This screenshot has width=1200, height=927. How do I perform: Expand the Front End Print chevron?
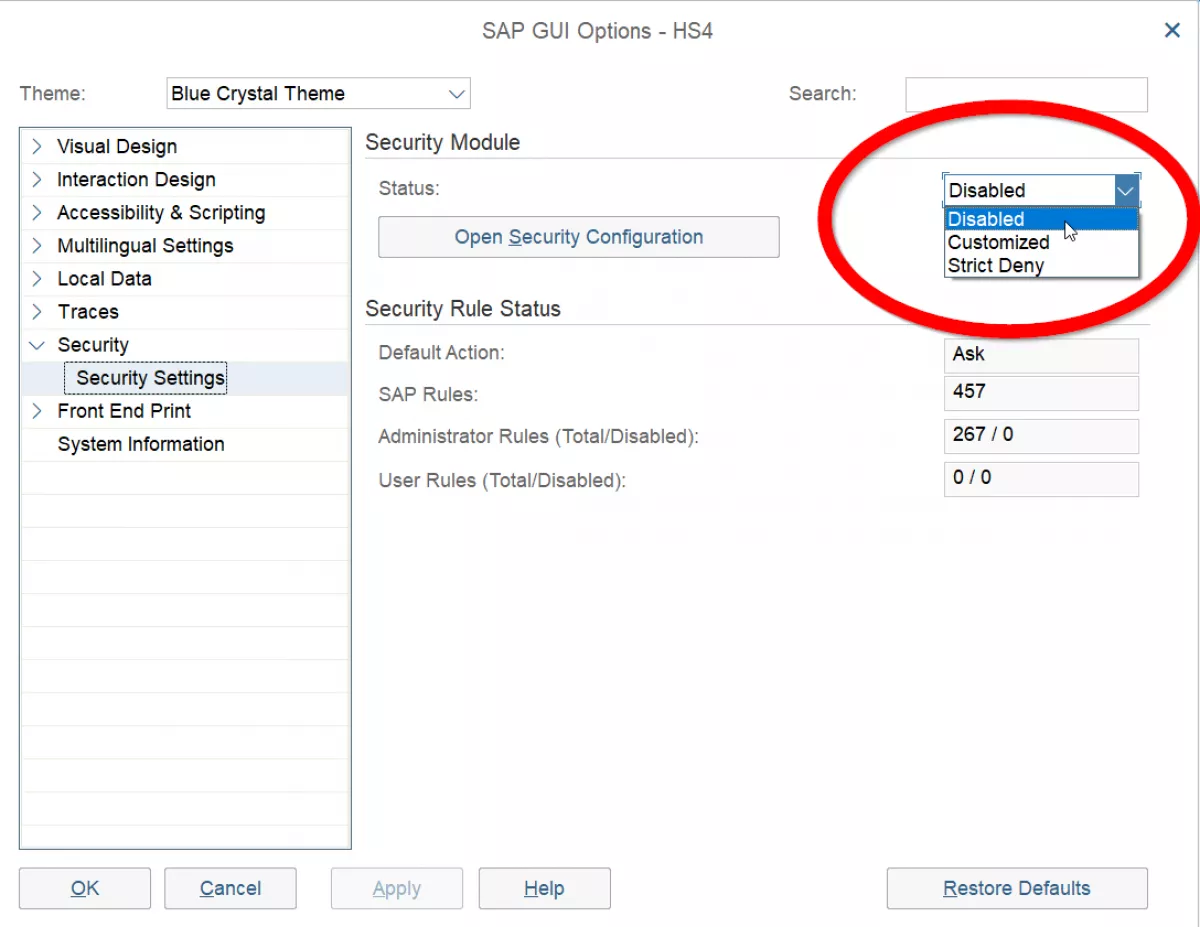pyautogui.click(x=37, y=411)
